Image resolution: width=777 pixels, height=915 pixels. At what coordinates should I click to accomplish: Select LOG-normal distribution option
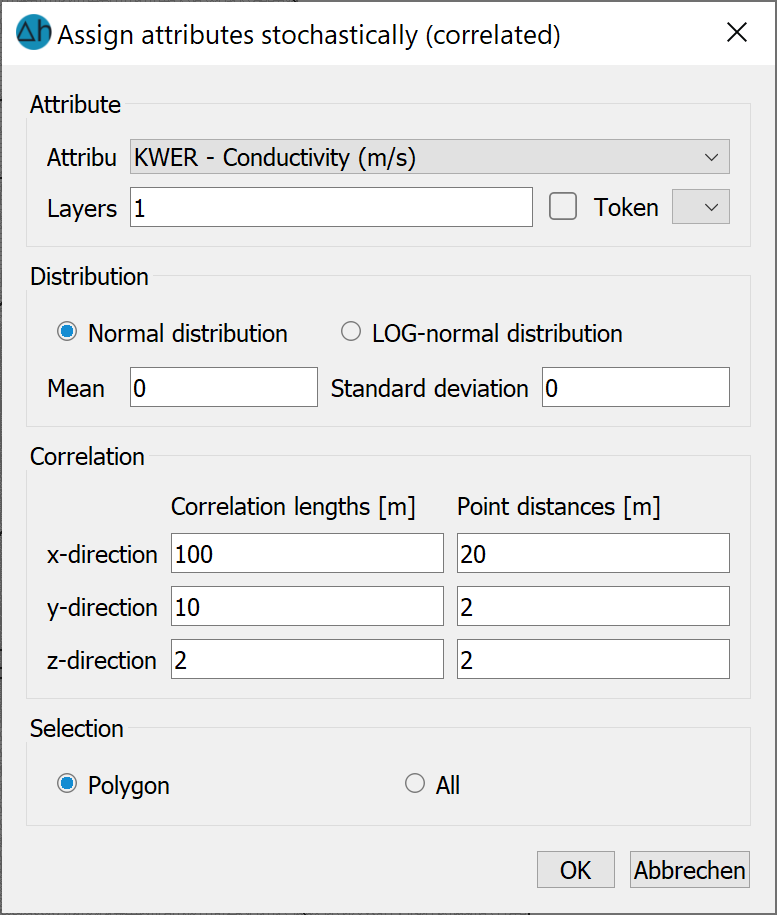coord(351,331)
